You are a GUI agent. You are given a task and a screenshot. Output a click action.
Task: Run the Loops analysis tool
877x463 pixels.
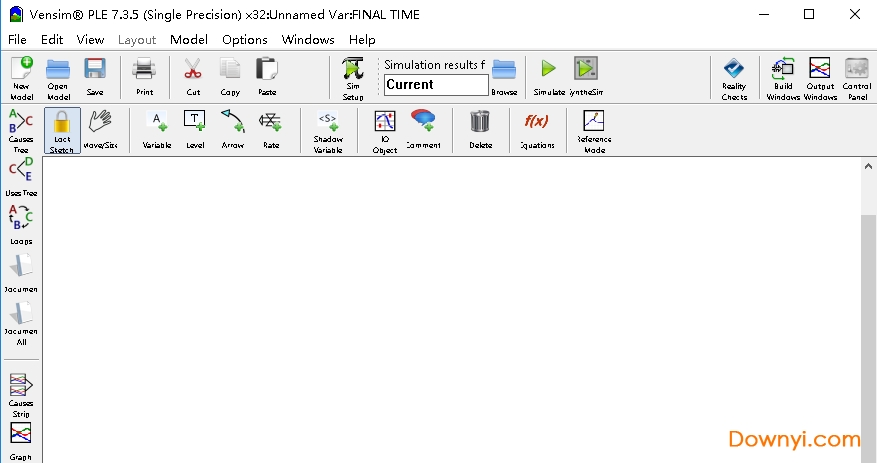tap(20, 224)
